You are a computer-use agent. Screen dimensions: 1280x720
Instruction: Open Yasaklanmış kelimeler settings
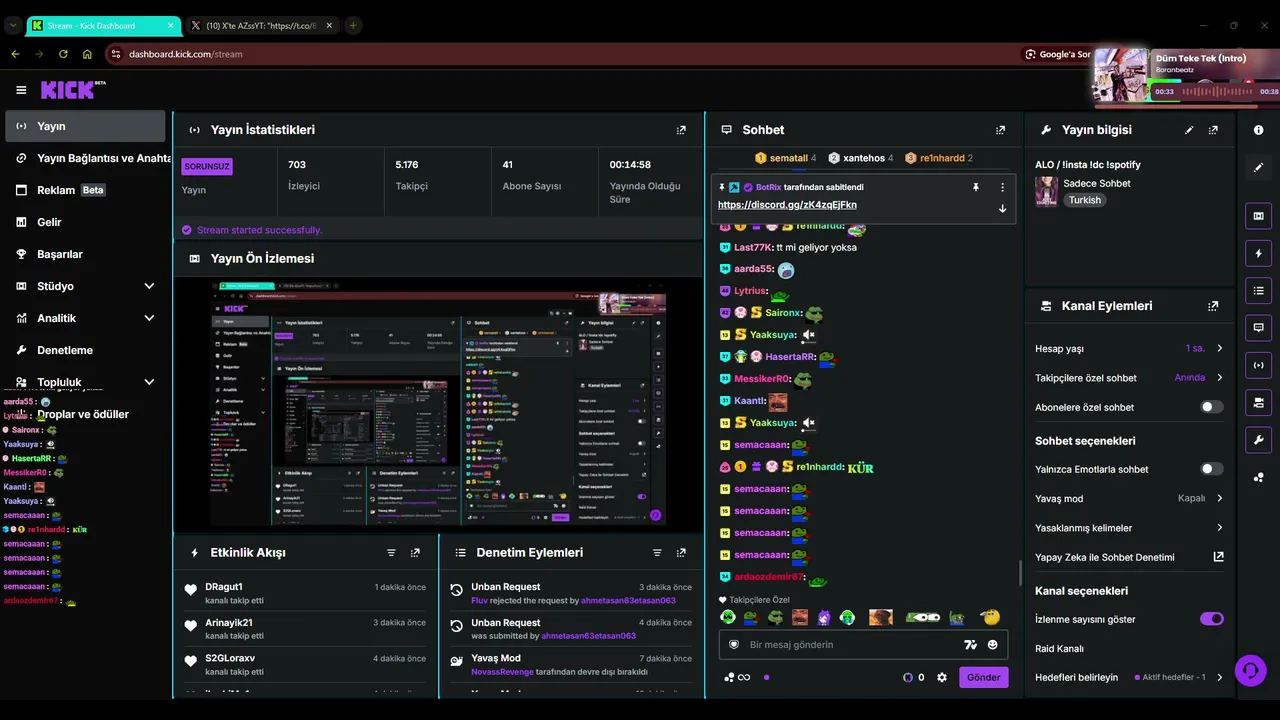(x=1129, y=528)
